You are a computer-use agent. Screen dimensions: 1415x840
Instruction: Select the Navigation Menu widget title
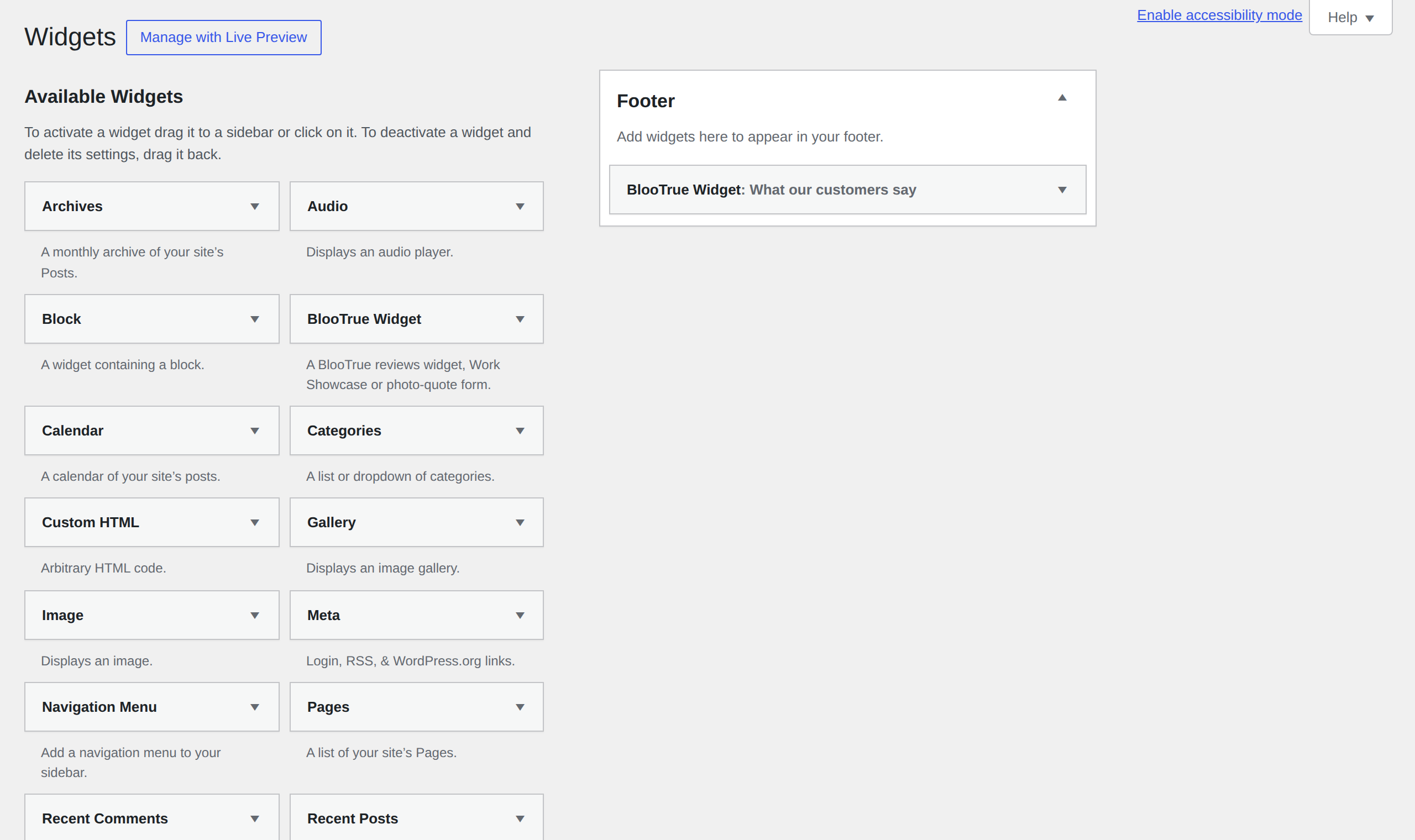click(x=99, y=707)
